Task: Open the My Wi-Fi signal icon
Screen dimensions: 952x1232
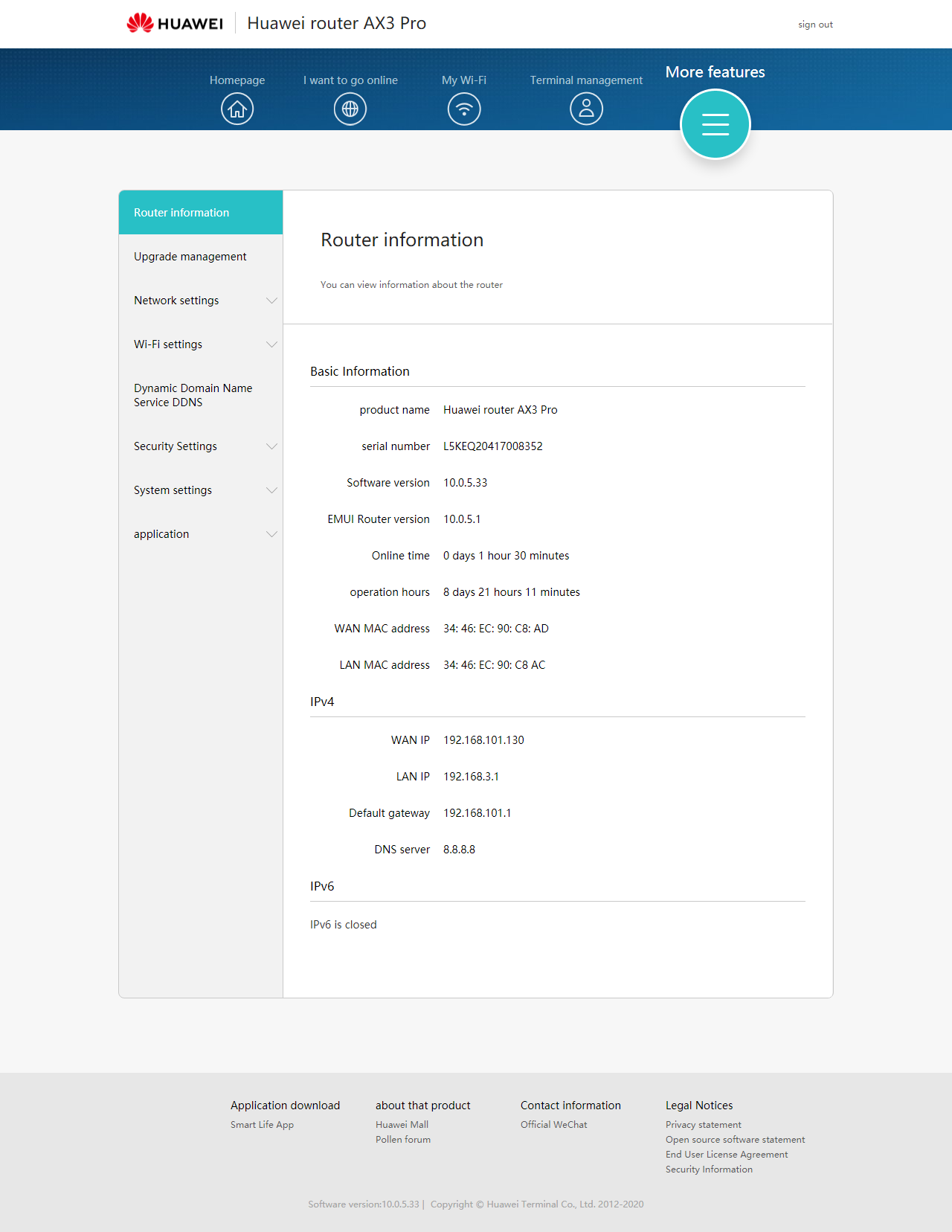Action: click(x=464, y=109)
